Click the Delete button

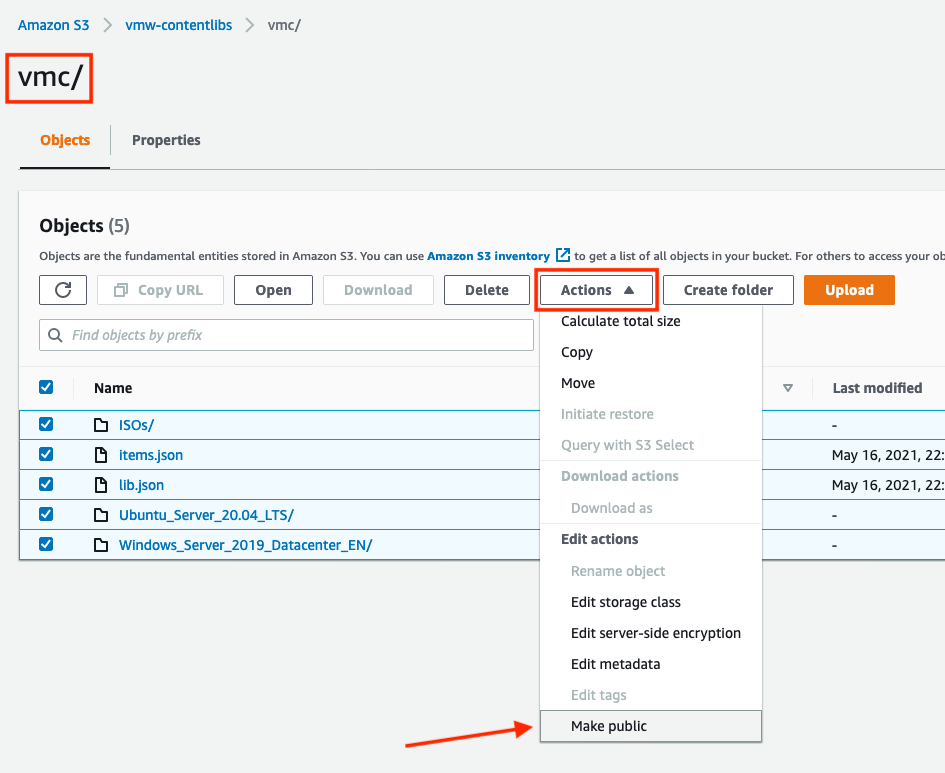click(x=486, y=290)
